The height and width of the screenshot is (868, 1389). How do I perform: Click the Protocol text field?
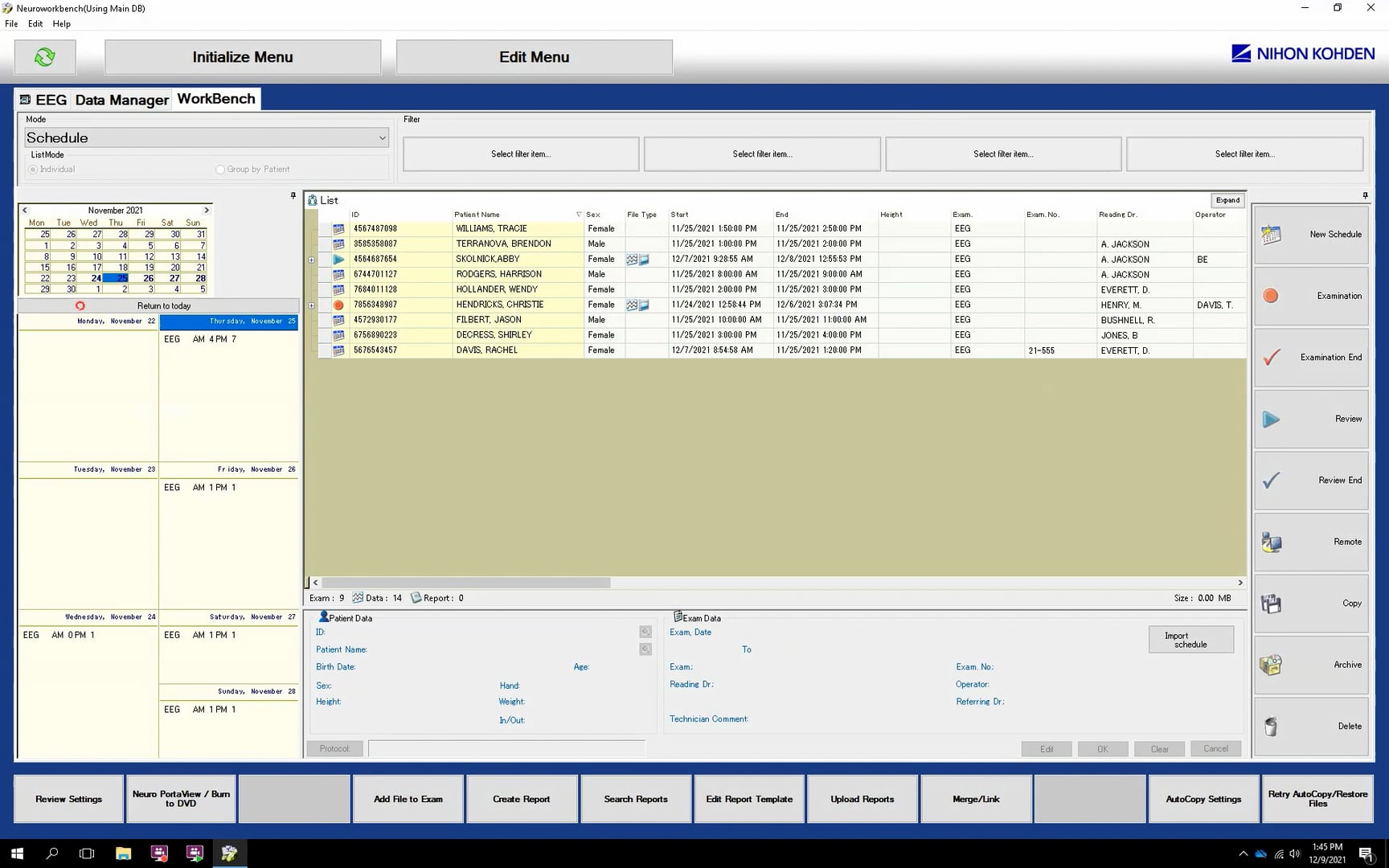click(506, 749)
